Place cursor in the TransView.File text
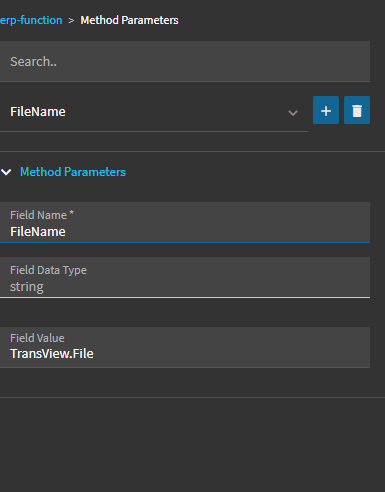 point(52,354)
